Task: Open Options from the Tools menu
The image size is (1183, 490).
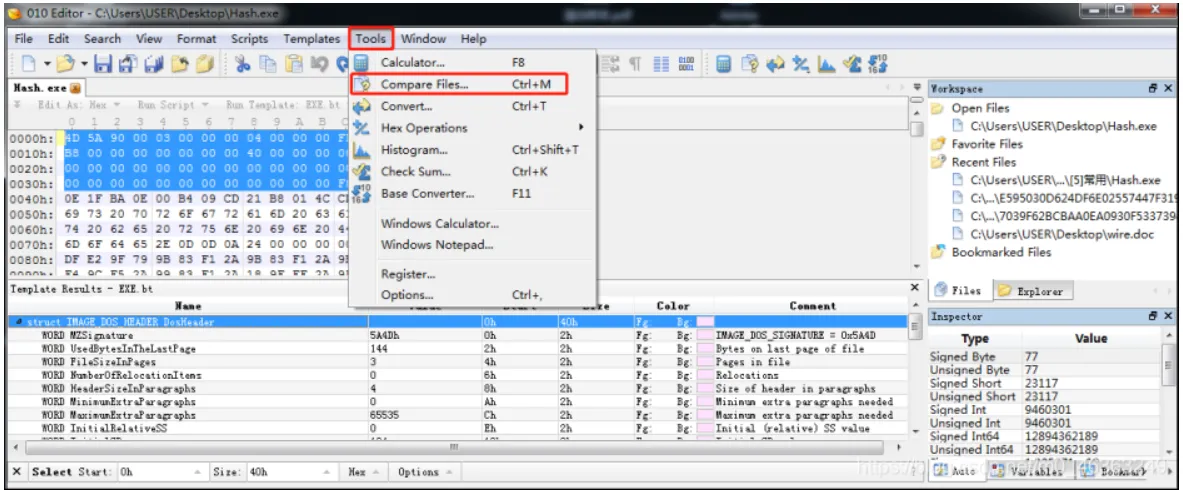Action: pos(472,296)
